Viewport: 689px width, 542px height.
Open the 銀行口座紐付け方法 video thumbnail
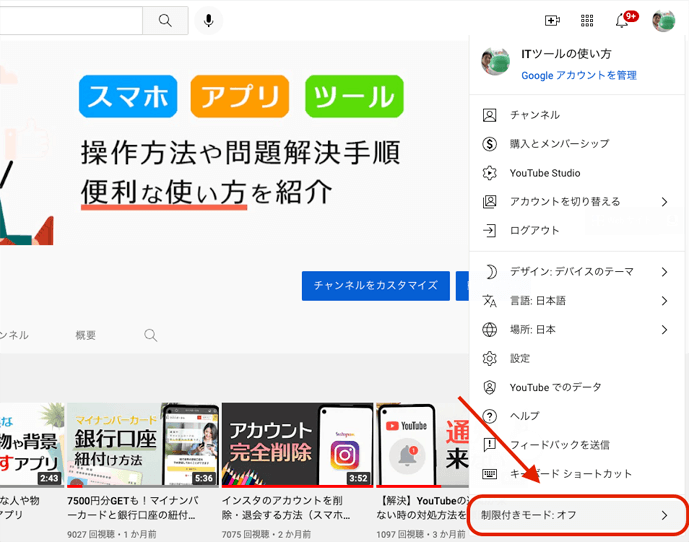143,445
